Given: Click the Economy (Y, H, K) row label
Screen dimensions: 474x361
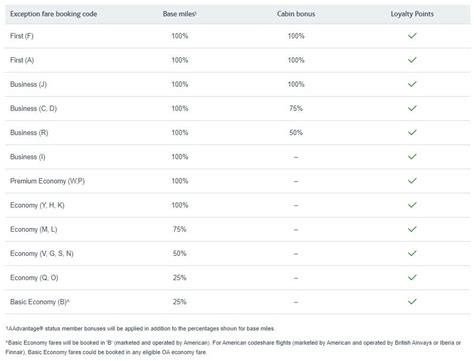Looking at the screenshot, I should pyautogui.click(x=37, y=205).
